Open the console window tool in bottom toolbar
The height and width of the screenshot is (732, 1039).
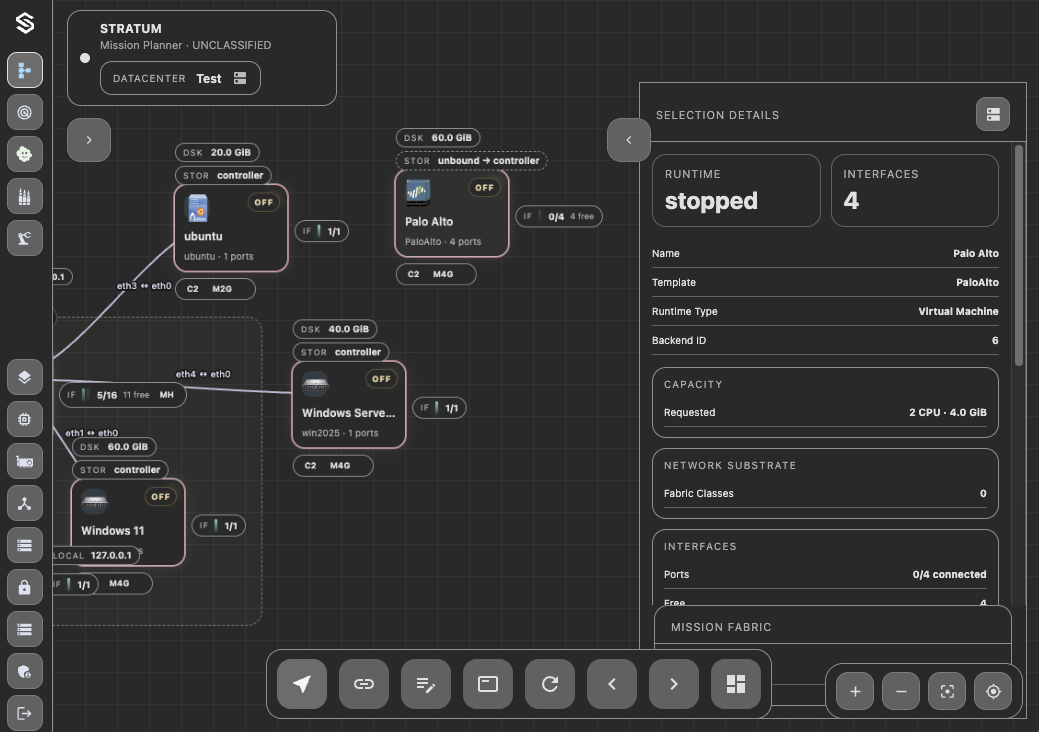488,684
